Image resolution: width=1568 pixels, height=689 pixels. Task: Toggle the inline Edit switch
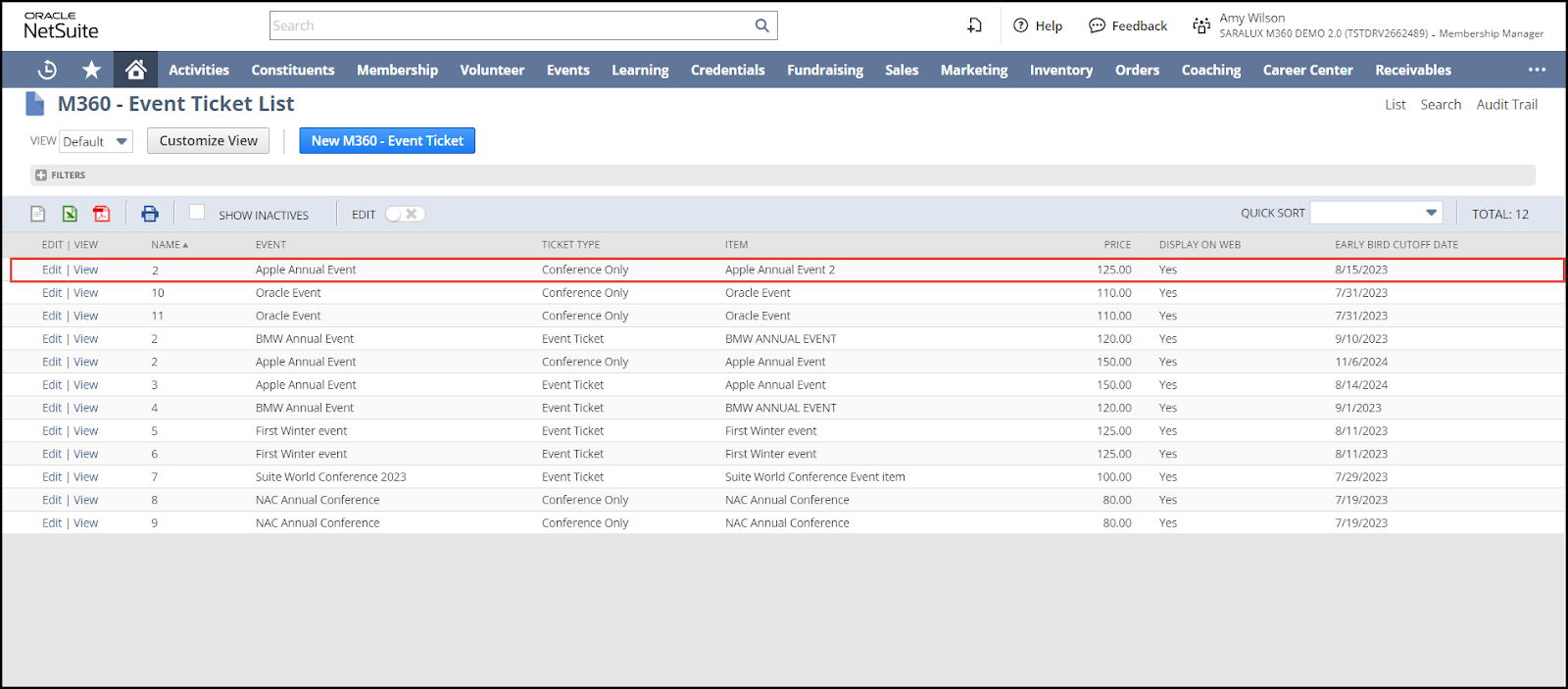tap(405, 214)
